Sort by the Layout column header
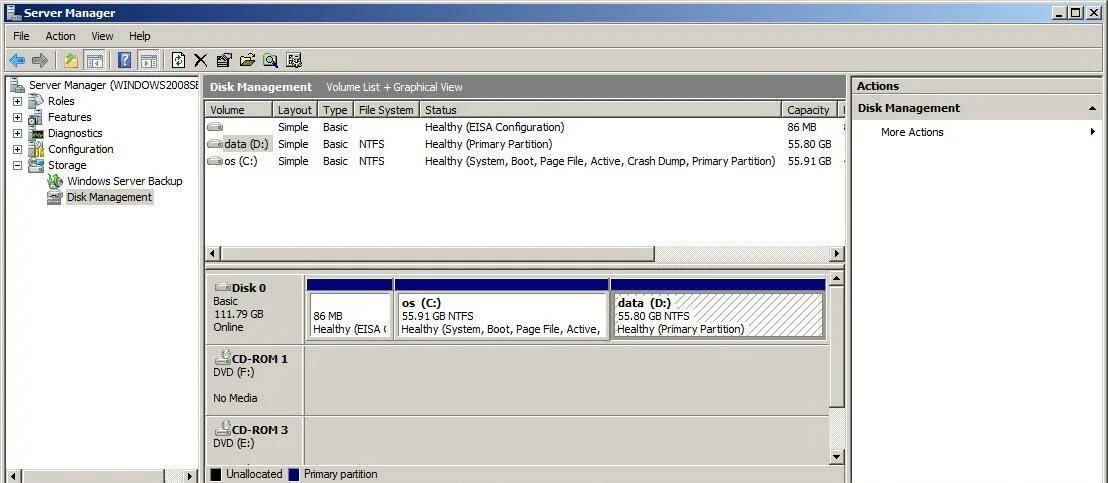Viewport: 1108px width, 483px height. (x=295, y=110)
